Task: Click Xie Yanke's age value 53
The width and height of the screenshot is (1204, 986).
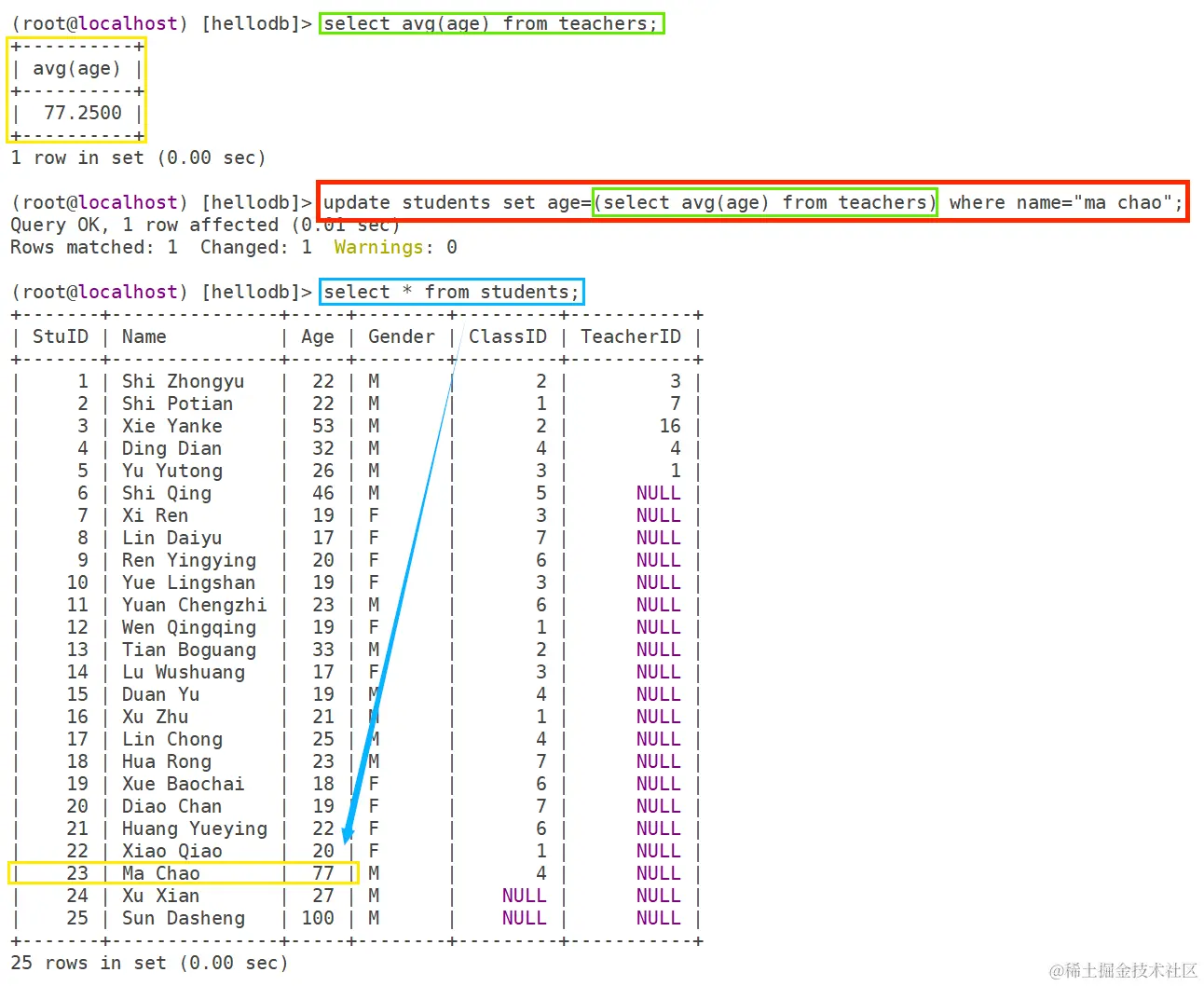Action: click(x=323, y=426)
